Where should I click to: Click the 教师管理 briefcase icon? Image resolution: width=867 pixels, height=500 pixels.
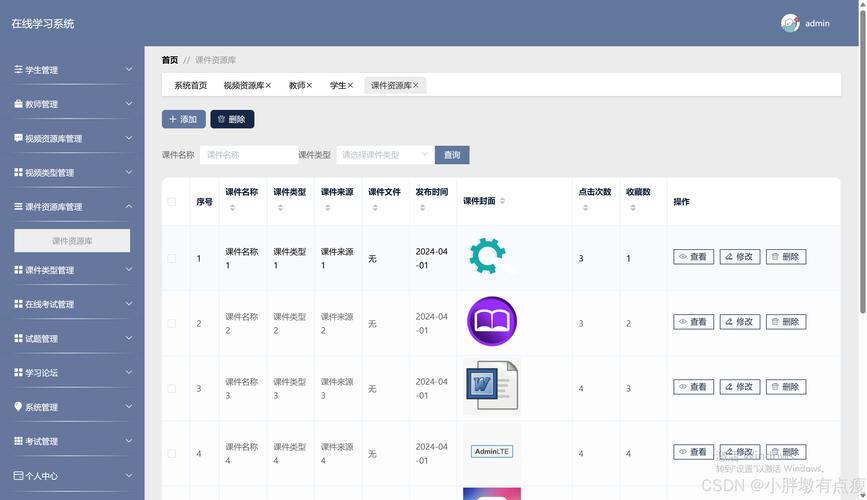click(18, 104)
